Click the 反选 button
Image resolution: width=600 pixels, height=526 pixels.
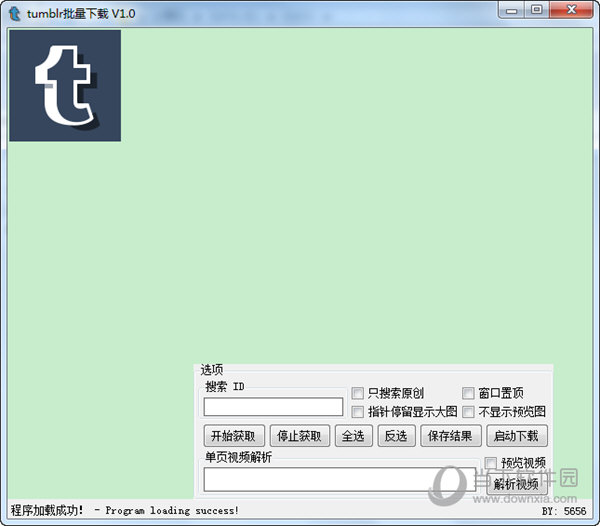pyautogui.click(x=396, y=436)
